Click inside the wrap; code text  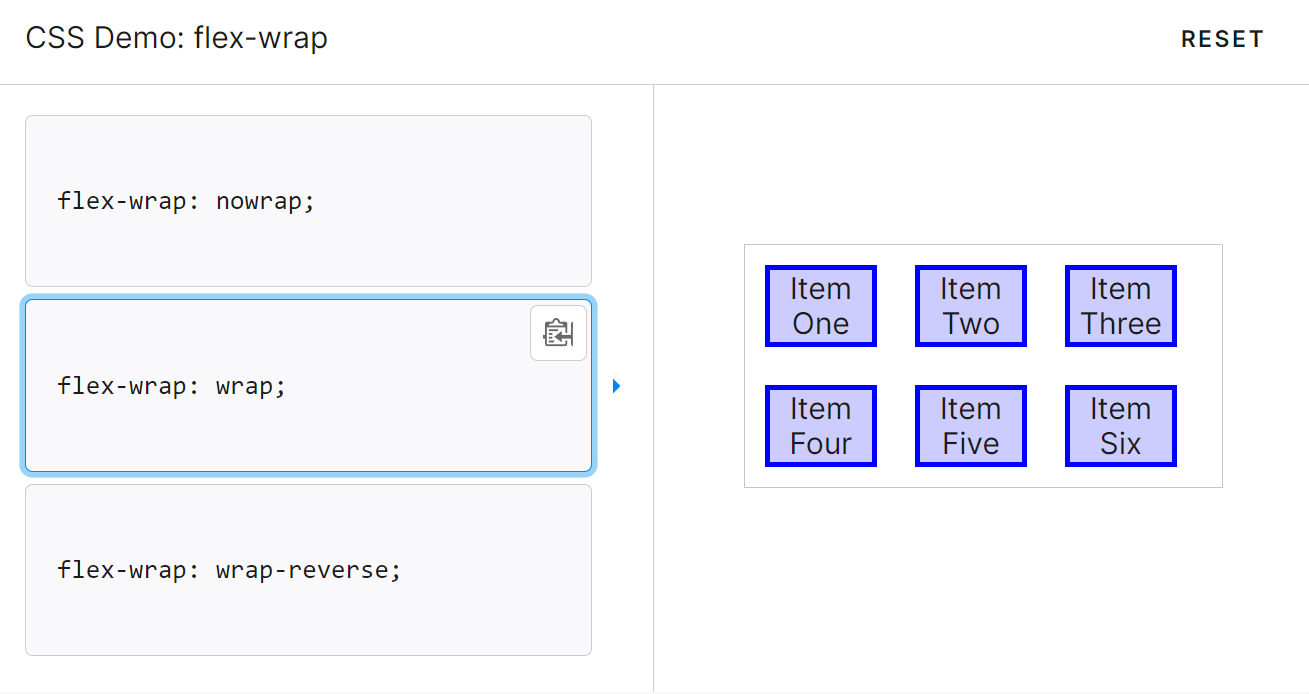pos(172,385)
